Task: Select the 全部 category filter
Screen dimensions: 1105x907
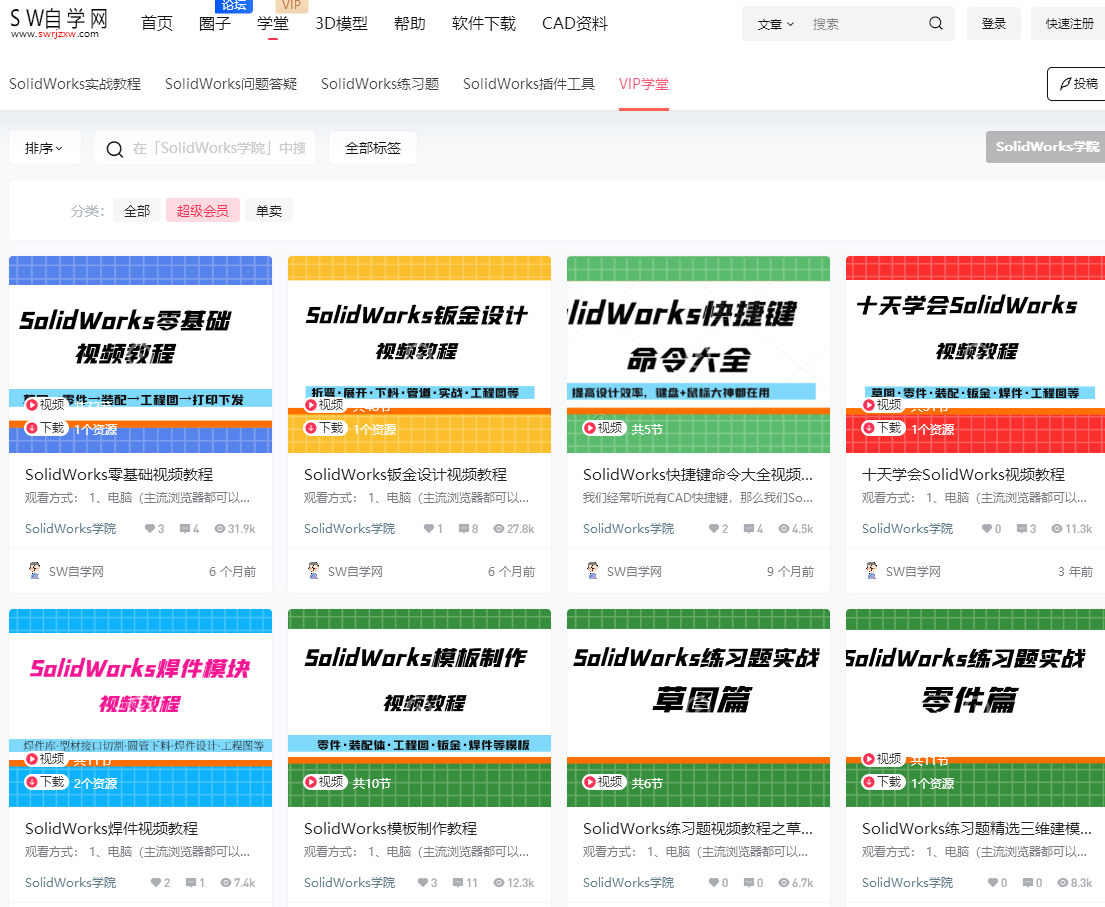Action: click(137, 211)
